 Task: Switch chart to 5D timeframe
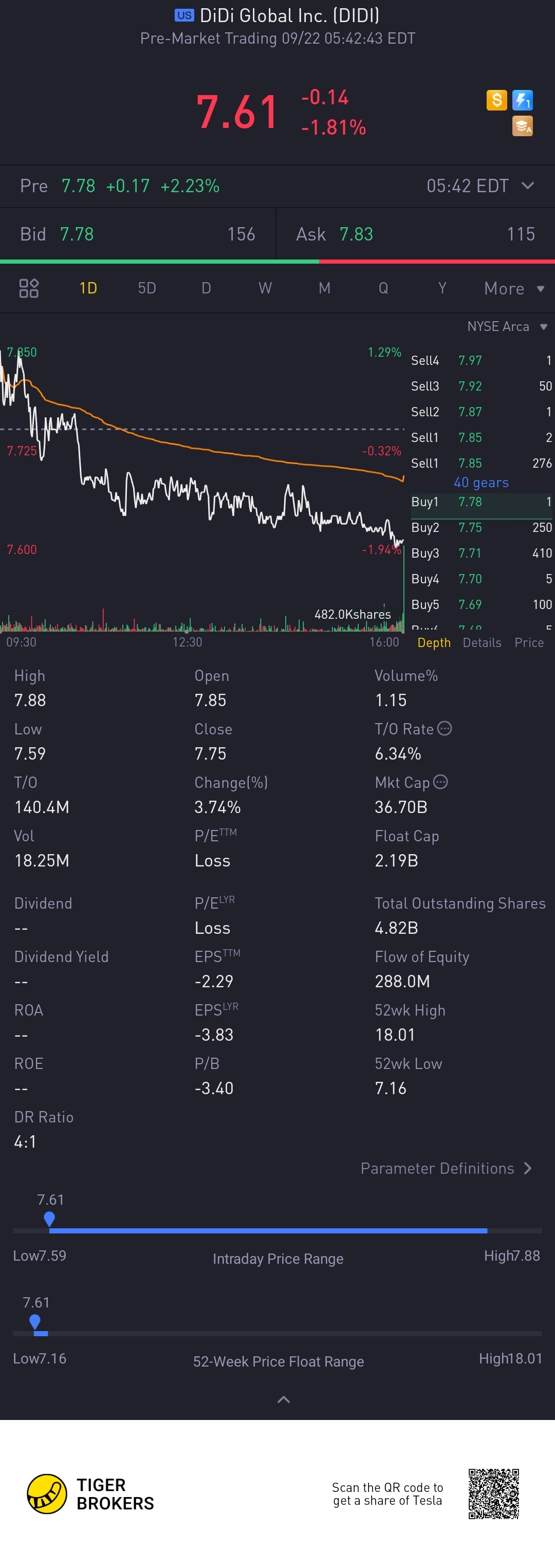(146, 288)
